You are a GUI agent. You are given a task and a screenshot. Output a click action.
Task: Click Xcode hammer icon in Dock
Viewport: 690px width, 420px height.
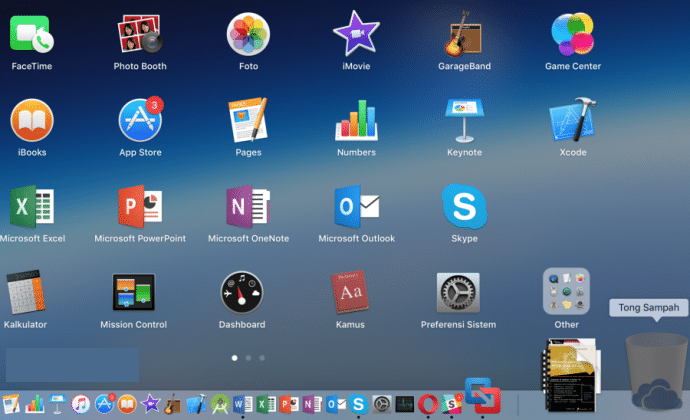point(196,404)
